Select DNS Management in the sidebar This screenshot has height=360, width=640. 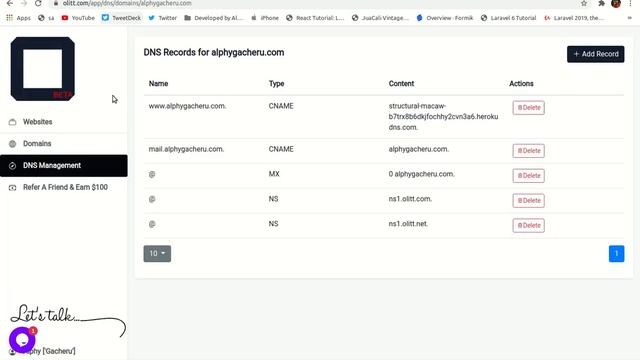tap(64, 165)
